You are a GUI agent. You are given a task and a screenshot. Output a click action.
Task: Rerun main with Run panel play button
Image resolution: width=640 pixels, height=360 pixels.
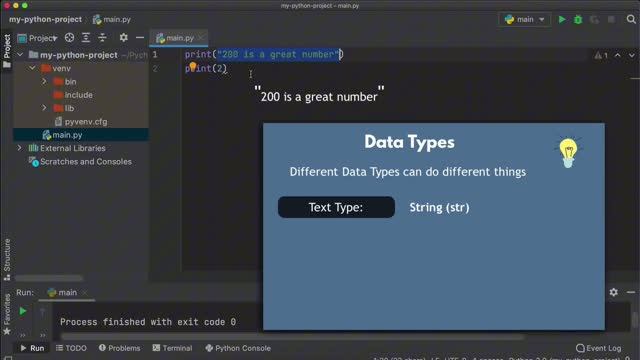click(23, 311)
